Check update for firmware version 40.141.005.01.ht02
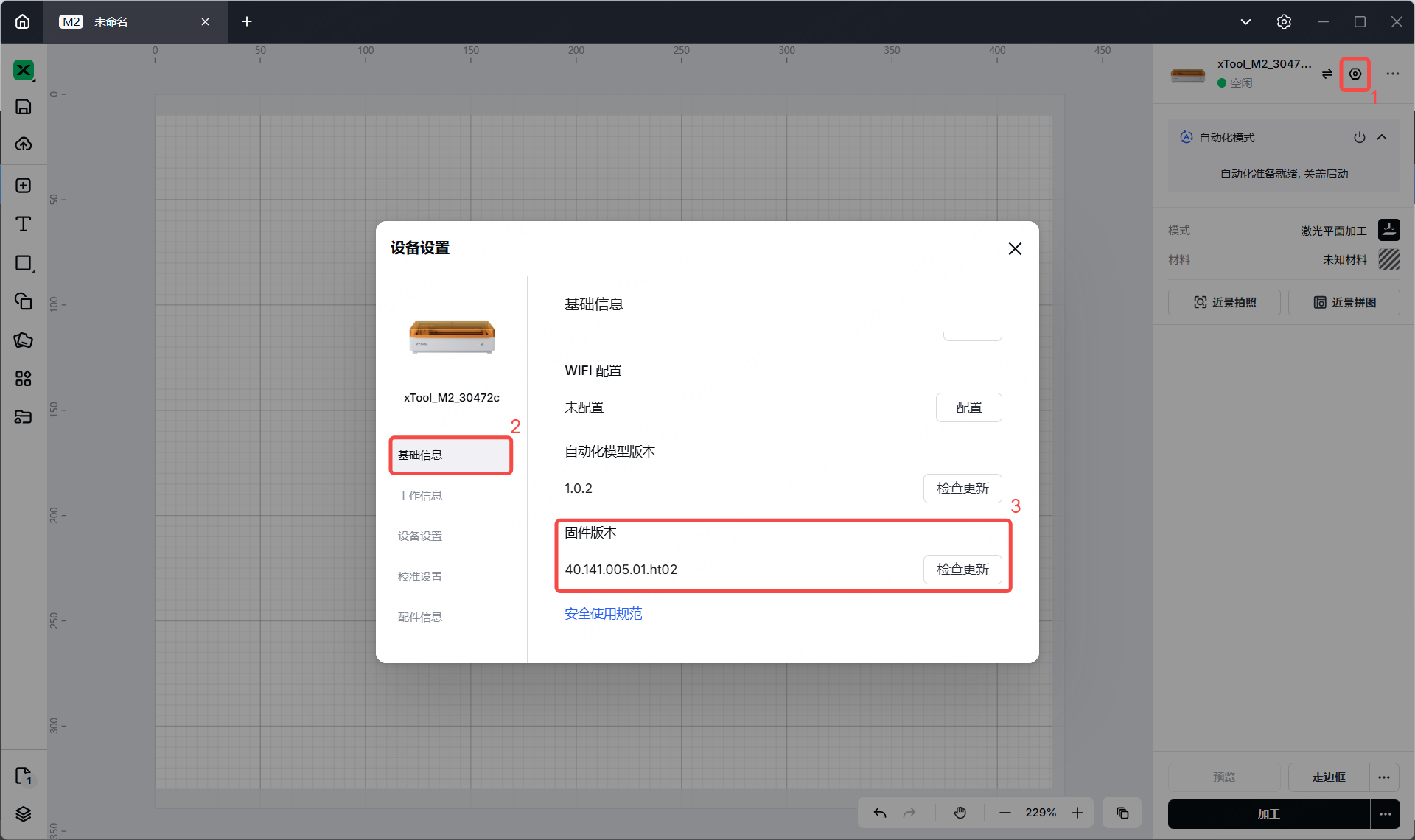Viewport: 1415px width, 840px height. [x=962, y=570]
